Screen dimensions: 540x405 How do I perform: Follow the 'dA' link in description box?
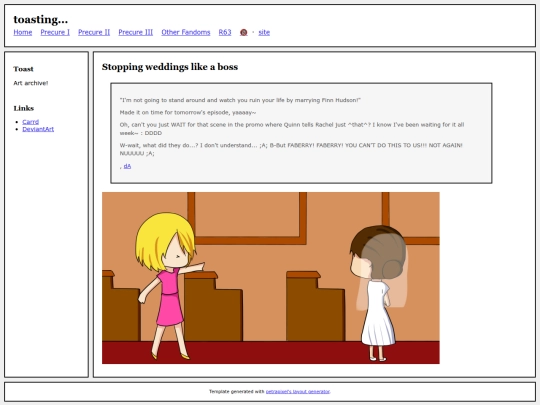click(x=127, y=166)
